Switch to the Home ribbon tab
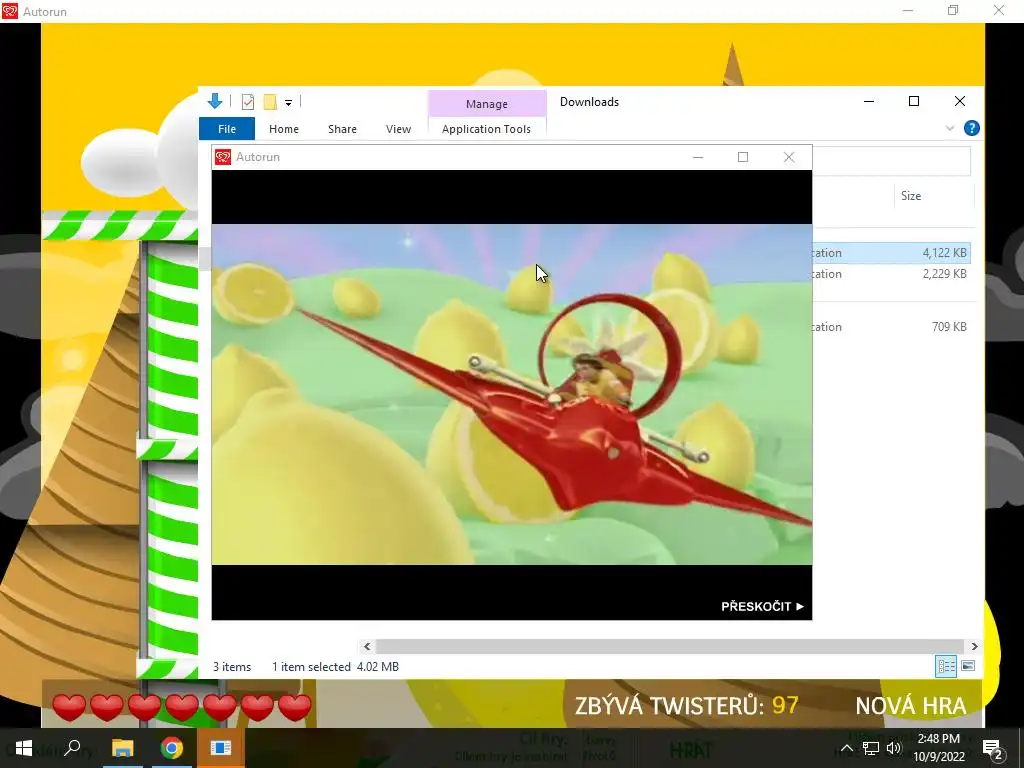Viewport: 1024px width, 768px height. (283, 129)
